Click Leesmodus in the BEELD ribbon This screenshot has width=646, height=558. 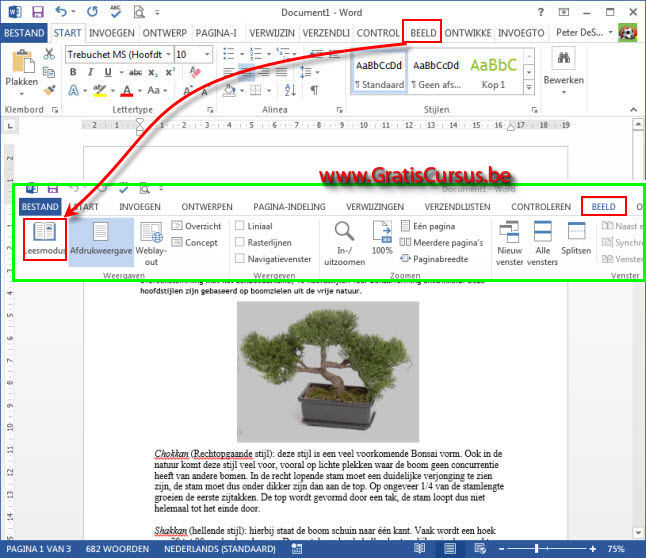pyautogui.click(x=44, y=238)
